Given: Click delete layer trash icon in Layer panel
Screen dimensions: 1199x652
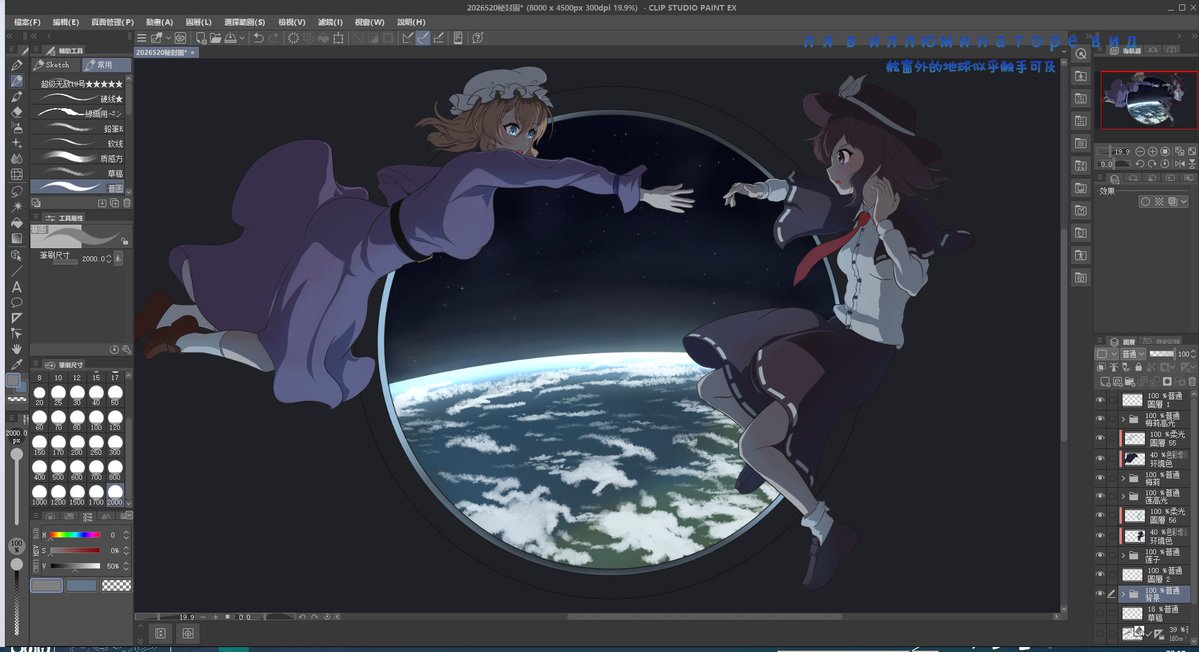Looking at the screenshot, I should pyautogui.click(x=1191, y=381).
